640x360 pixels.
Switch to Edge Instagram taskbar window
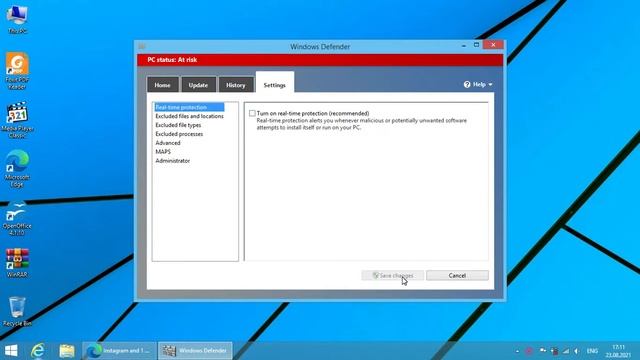[119, 351]
